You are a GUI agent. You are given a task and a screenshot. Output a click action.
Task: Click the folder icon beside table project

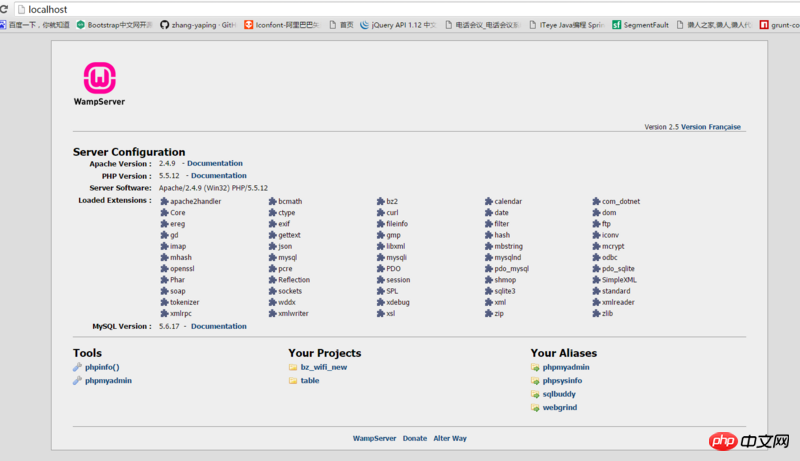[x=293, y=380]
